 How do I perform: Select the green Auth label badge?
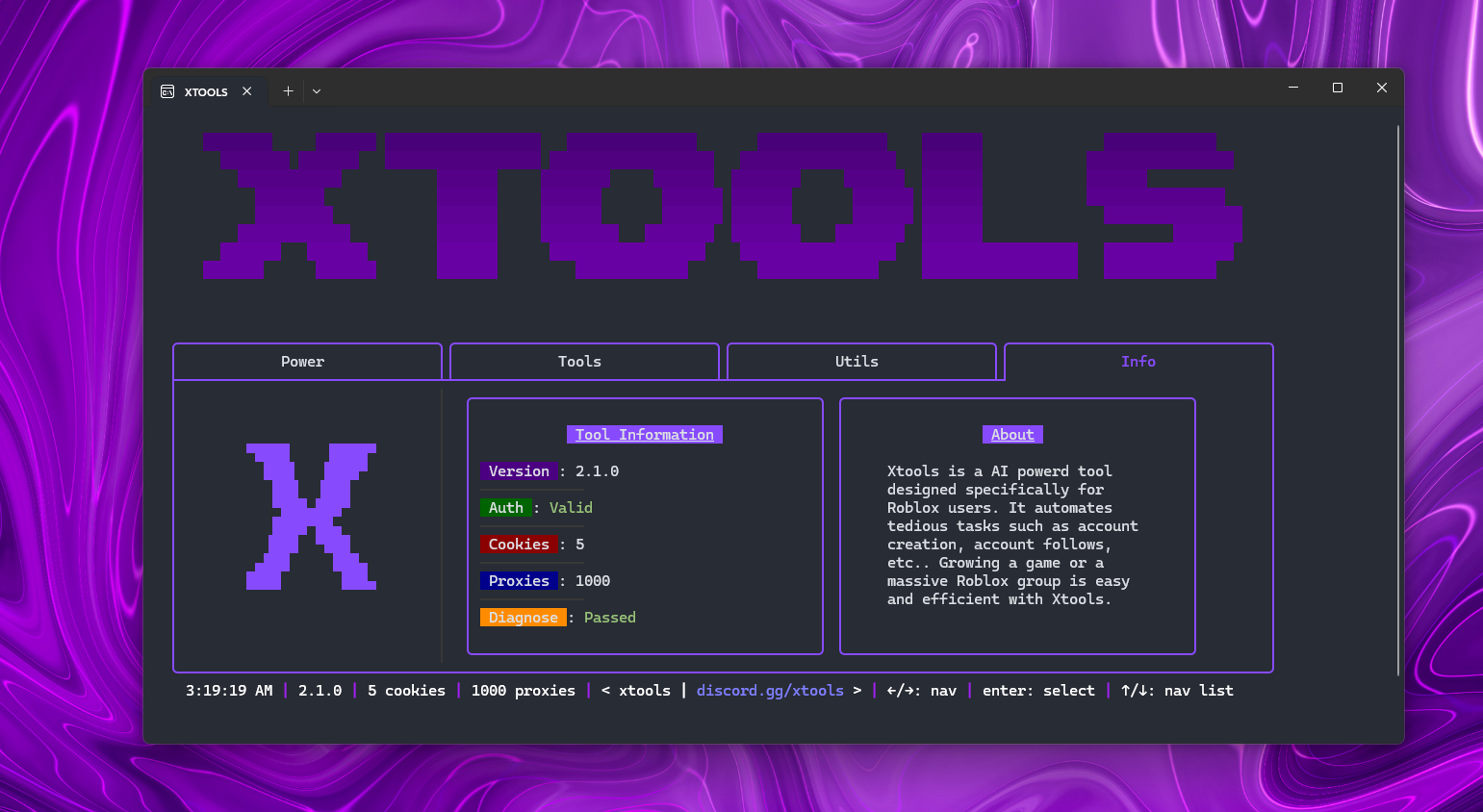click(x=506, y=508)
